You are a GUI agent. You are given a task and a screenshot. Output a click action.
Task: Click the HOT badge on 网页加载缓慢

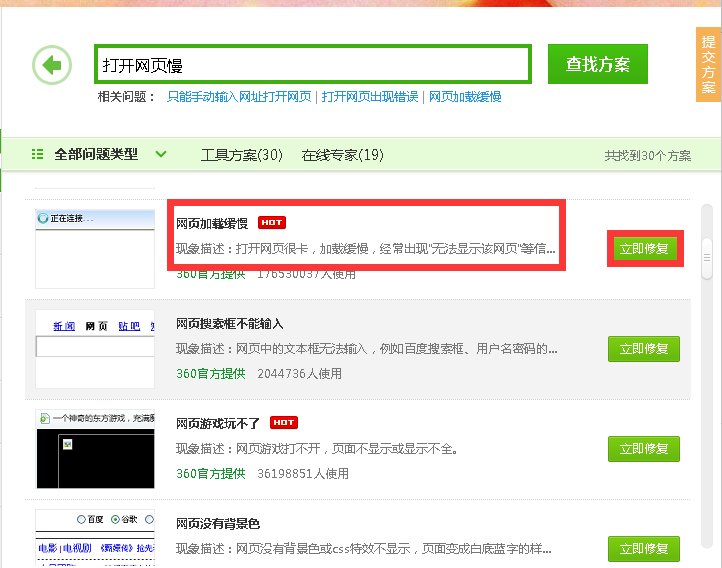coord(272,223)
